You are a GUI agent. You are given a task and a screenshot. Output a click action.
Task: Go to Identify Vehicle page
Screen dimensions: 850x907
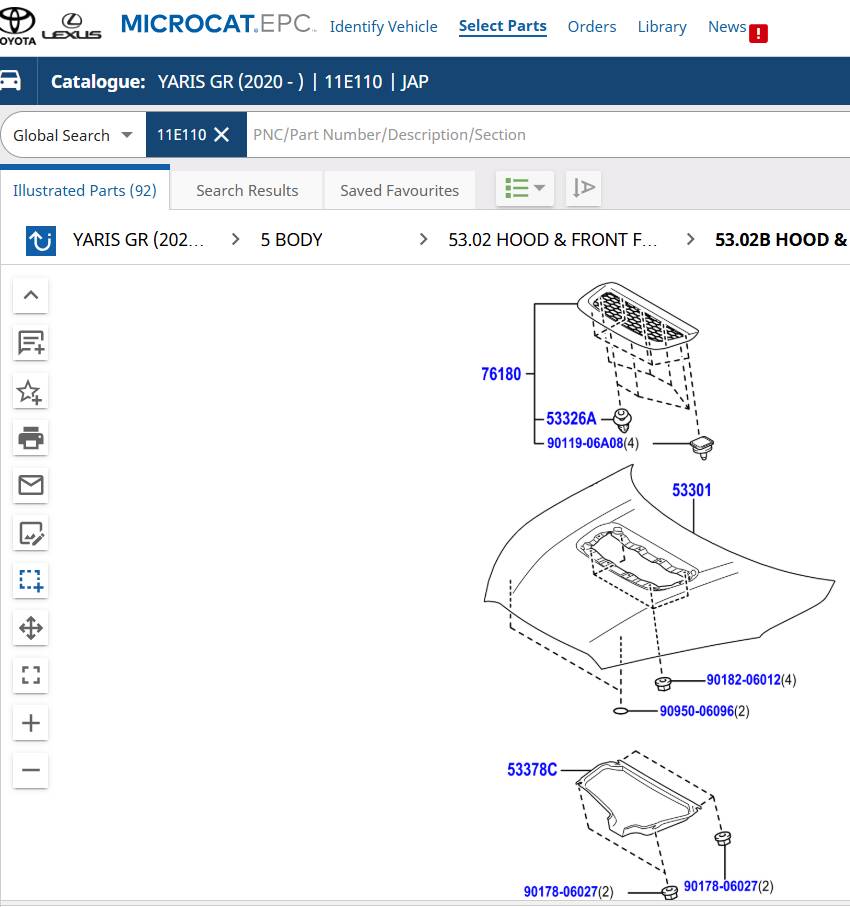(383, 27)
